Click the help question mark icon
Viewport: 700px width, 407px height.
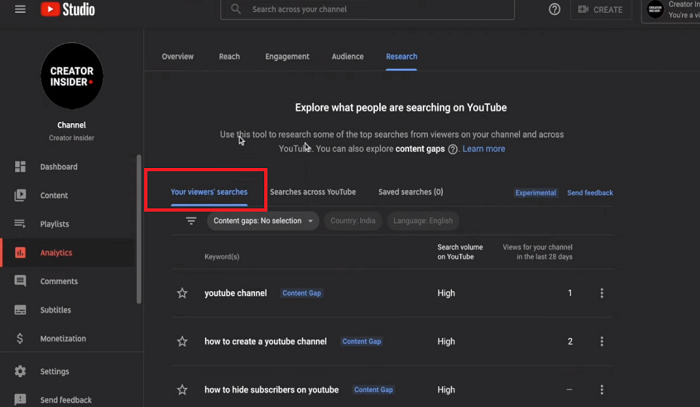pos(555,10)
